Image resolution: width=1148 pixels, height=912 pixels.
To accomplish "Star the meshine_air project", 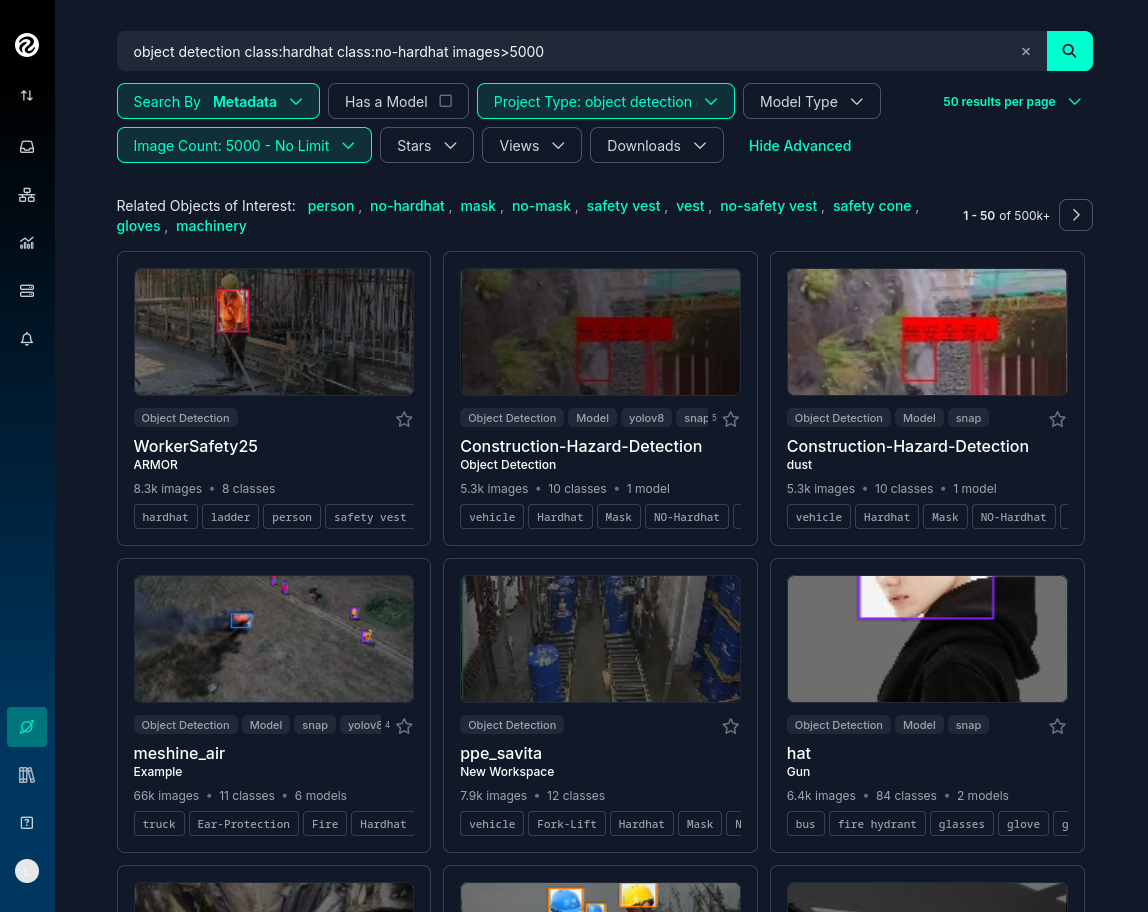I will click(404, 726).
